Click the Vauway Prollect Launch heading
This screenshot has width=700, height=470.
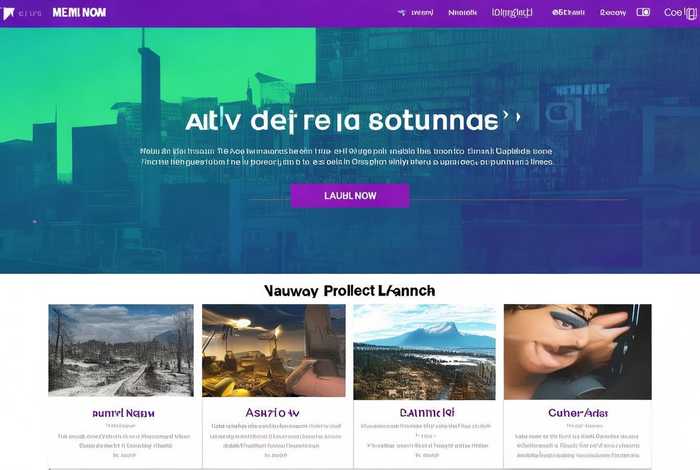[350, 291]
